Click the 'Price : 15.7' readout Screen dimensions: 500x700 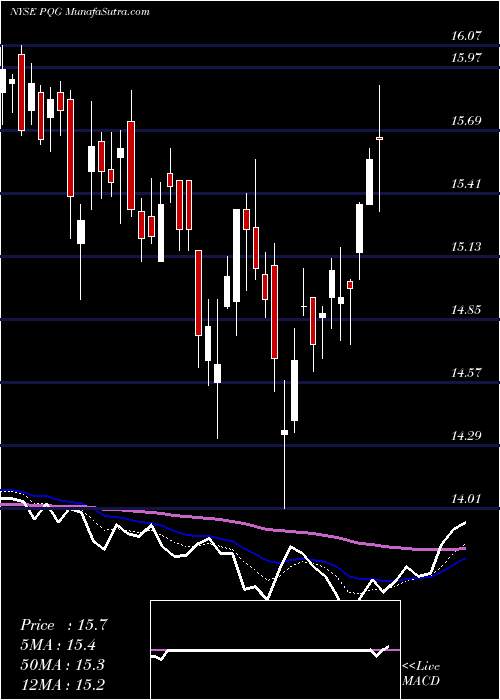[64, 625]
